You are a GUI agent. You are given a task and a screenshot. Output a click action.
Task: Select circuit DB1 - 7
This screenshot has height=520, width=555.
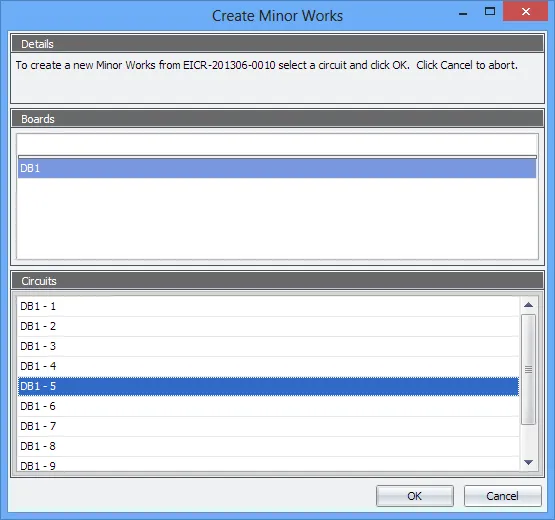click(268, 426)
